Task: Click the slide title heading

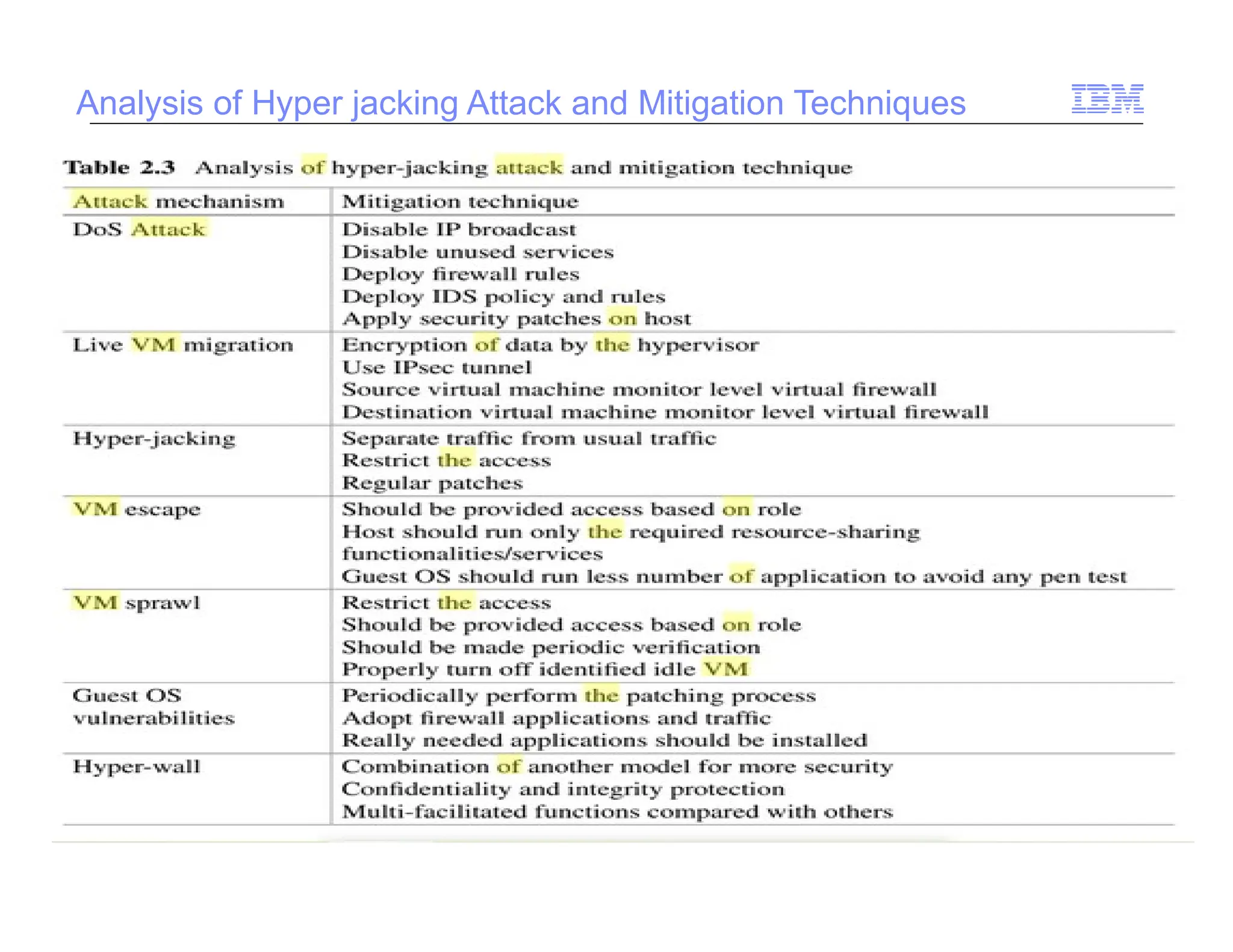Action: tap(520, 103)
